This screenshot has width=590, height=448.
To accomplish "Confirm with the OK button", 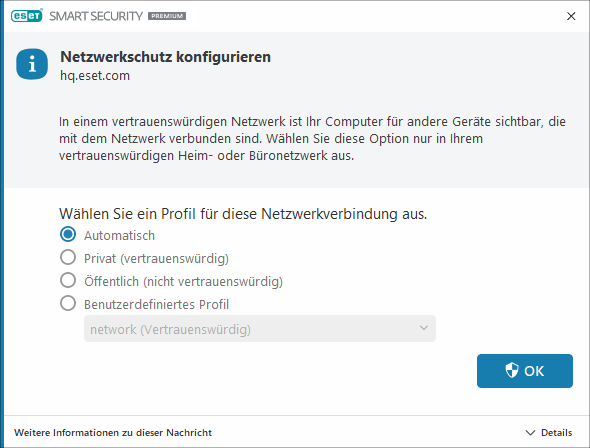I will pyautogui.click(x=525, y=371).
